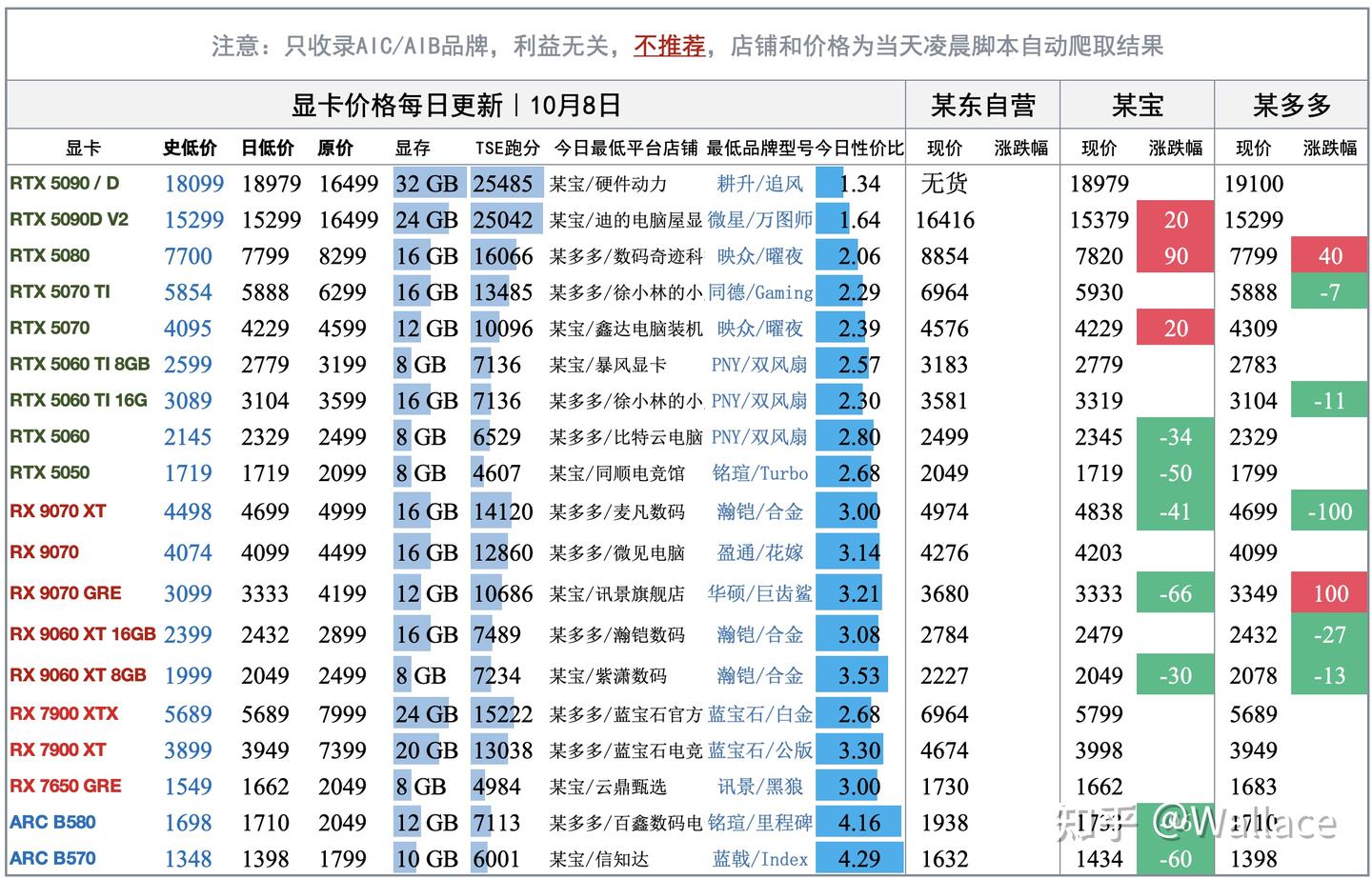
Task: Click the store cell 某宝/鑫达电脑装机
Action: pyautogui.click(x=626, y=329)
